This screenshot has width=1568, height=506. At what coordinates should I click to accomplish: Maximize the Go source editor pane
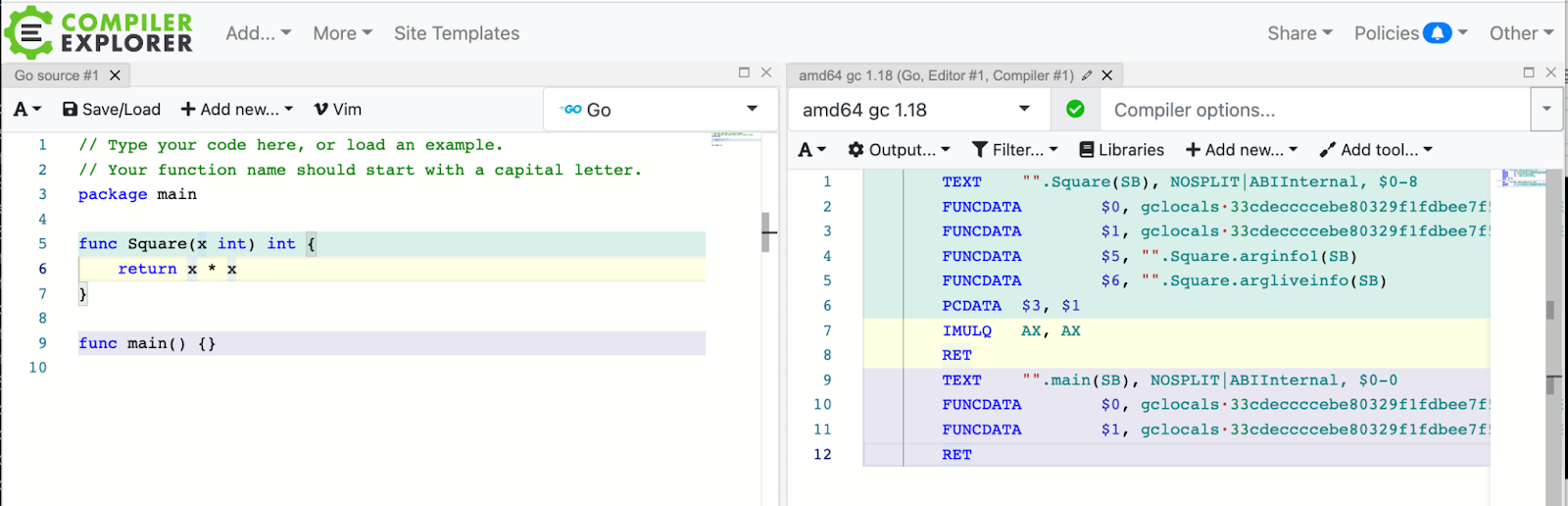click(x=744, y=73)
